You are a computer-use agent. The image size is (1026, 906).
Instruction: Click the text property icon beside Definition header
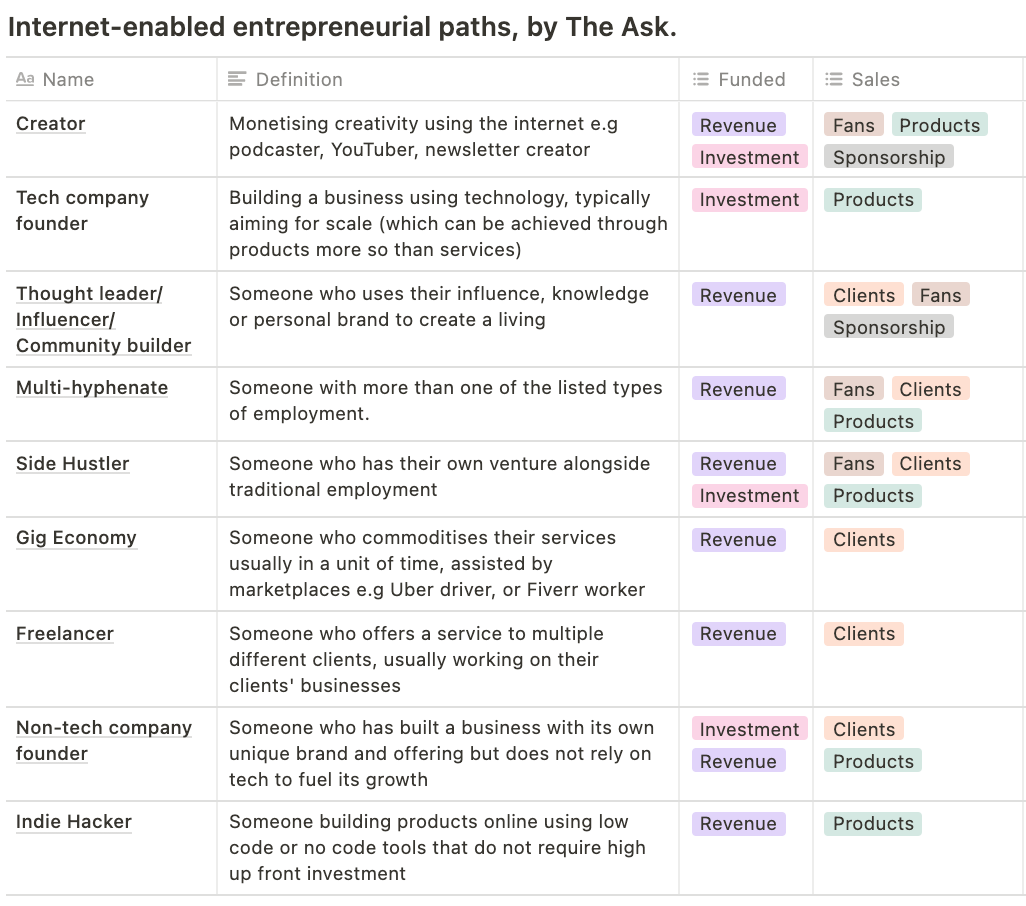237,79
